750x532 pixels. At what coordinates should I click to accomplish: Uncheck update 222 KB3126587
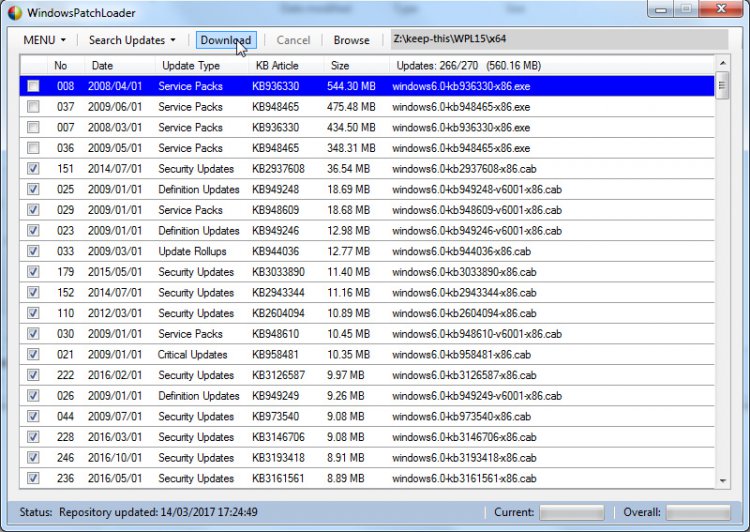pyautogui.click(x=33, y=375)
